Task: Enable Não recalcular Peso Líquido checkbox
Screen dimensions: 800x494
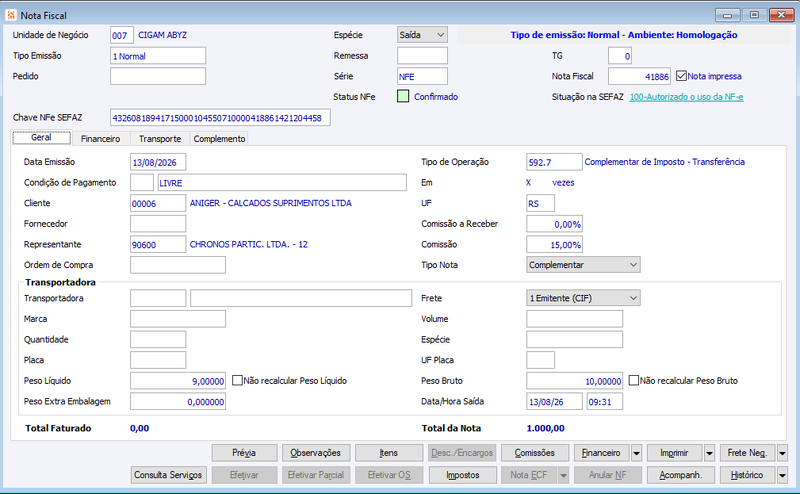Action: click(x=237, y=380)
